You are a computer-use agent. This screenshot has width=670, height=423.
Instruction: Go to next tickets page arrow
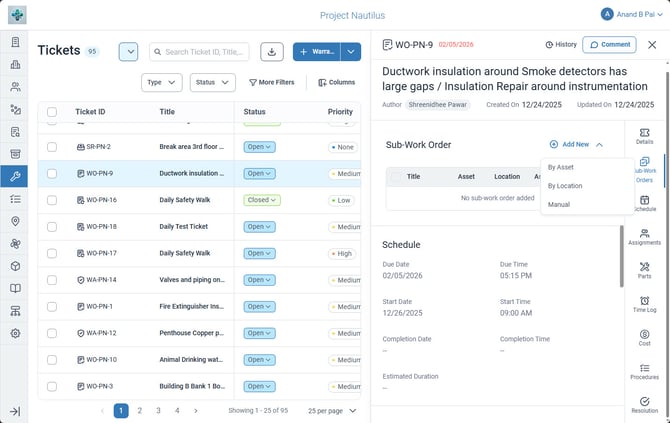pos(196,411)
